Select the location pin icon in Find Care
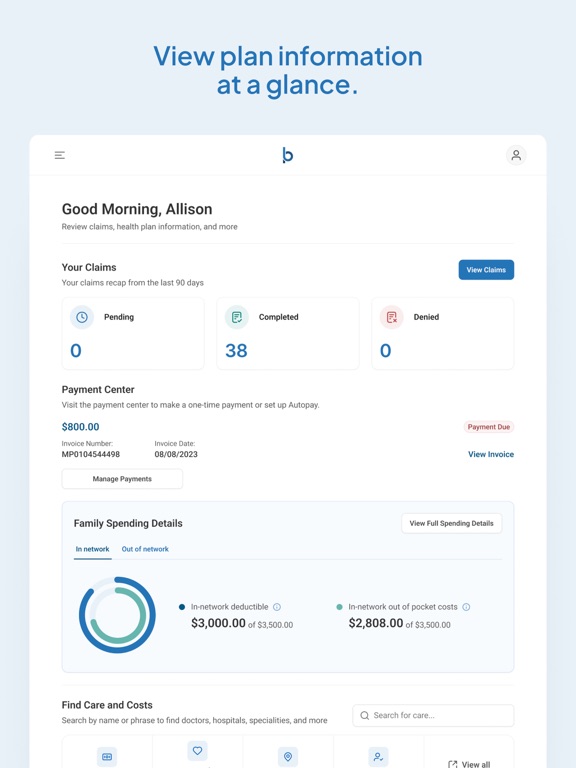The height and width of the screenshot is (768, 576). tap(288, 757)
